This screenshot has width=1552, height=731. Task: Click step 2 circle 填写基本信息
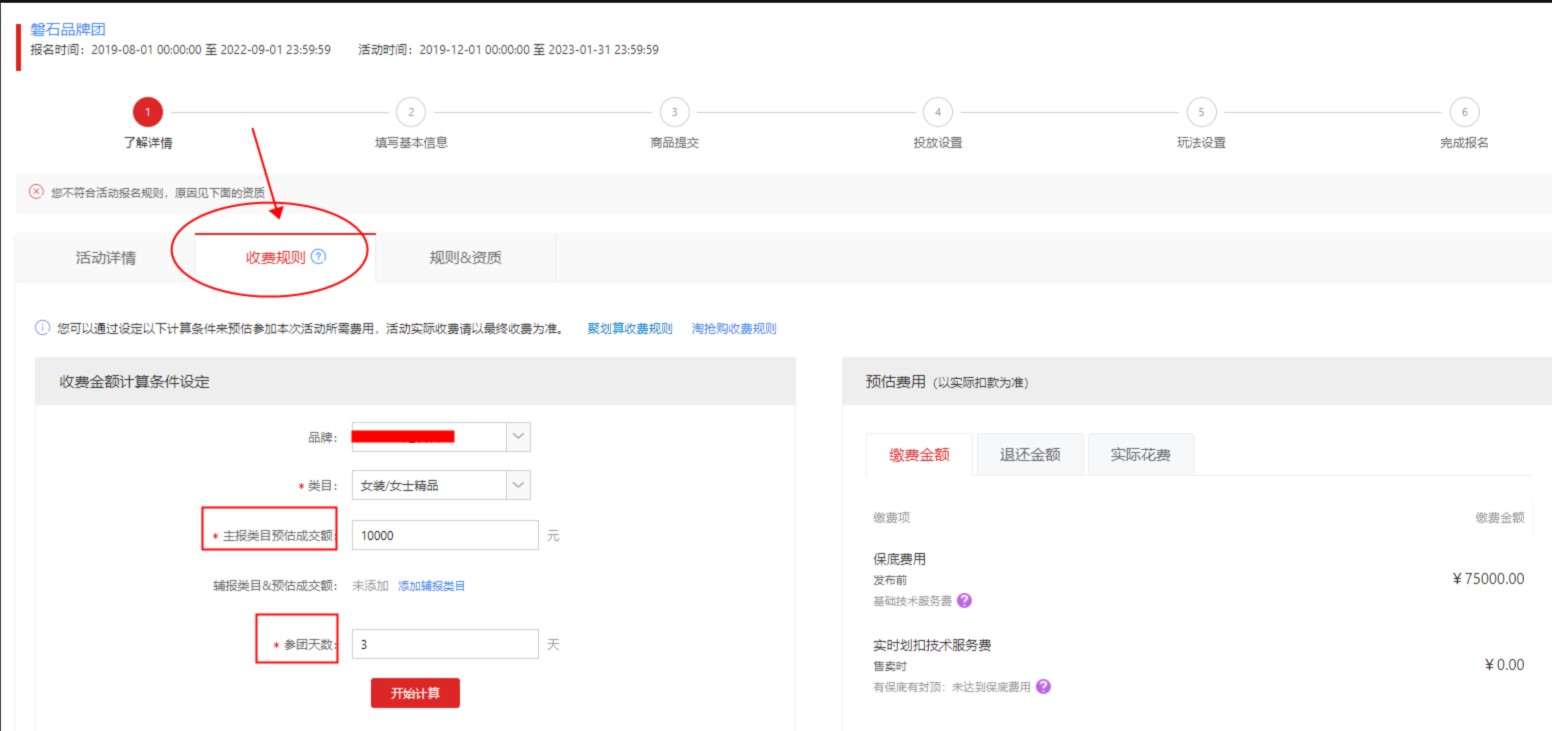tap(410, 112)
